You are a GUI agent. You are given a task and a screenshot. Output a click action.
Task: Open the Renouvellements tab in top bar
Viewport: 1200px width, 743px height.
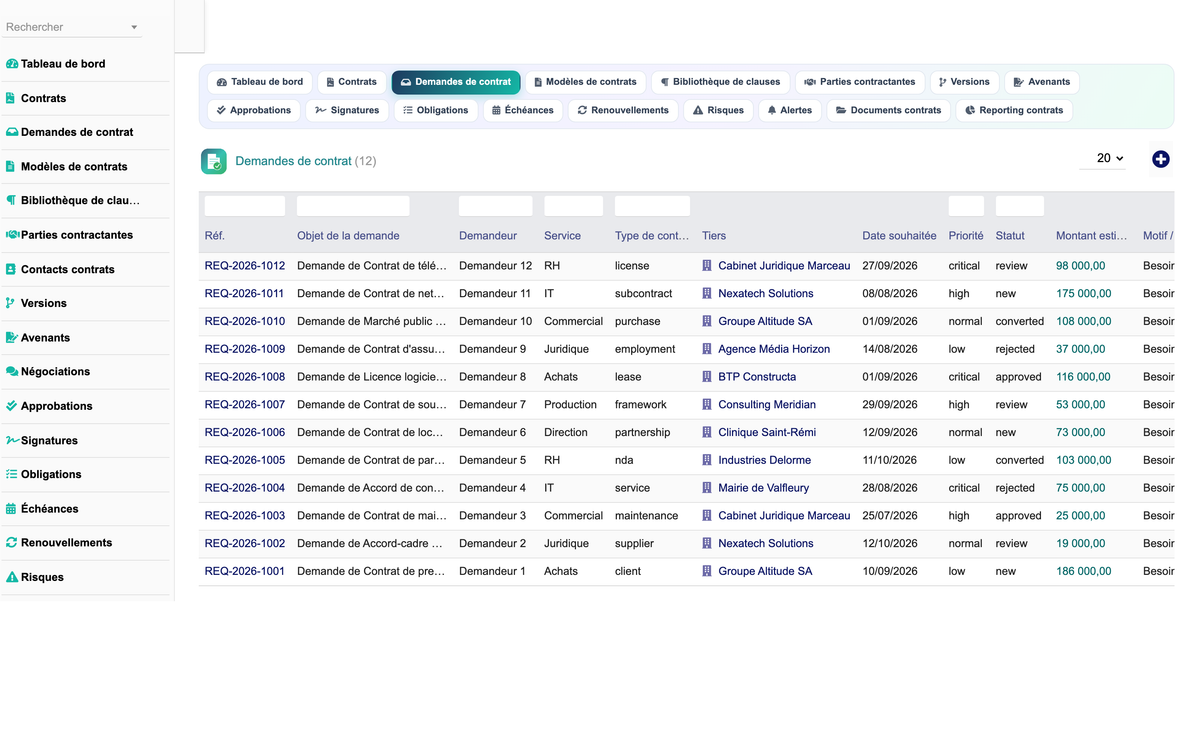point(623,110)
